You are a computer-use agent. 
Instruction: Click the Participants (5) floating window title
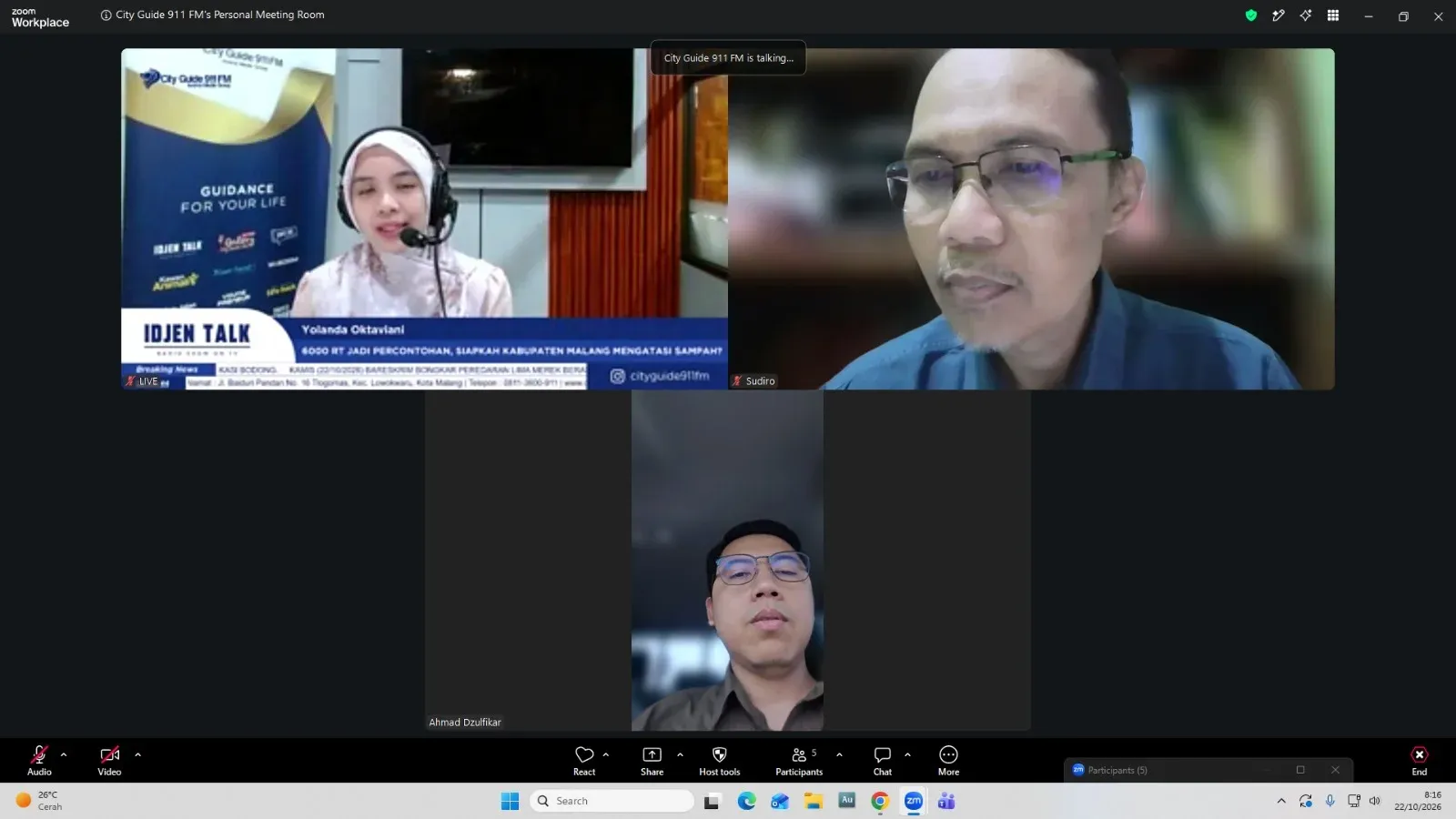coord(1117,770)
